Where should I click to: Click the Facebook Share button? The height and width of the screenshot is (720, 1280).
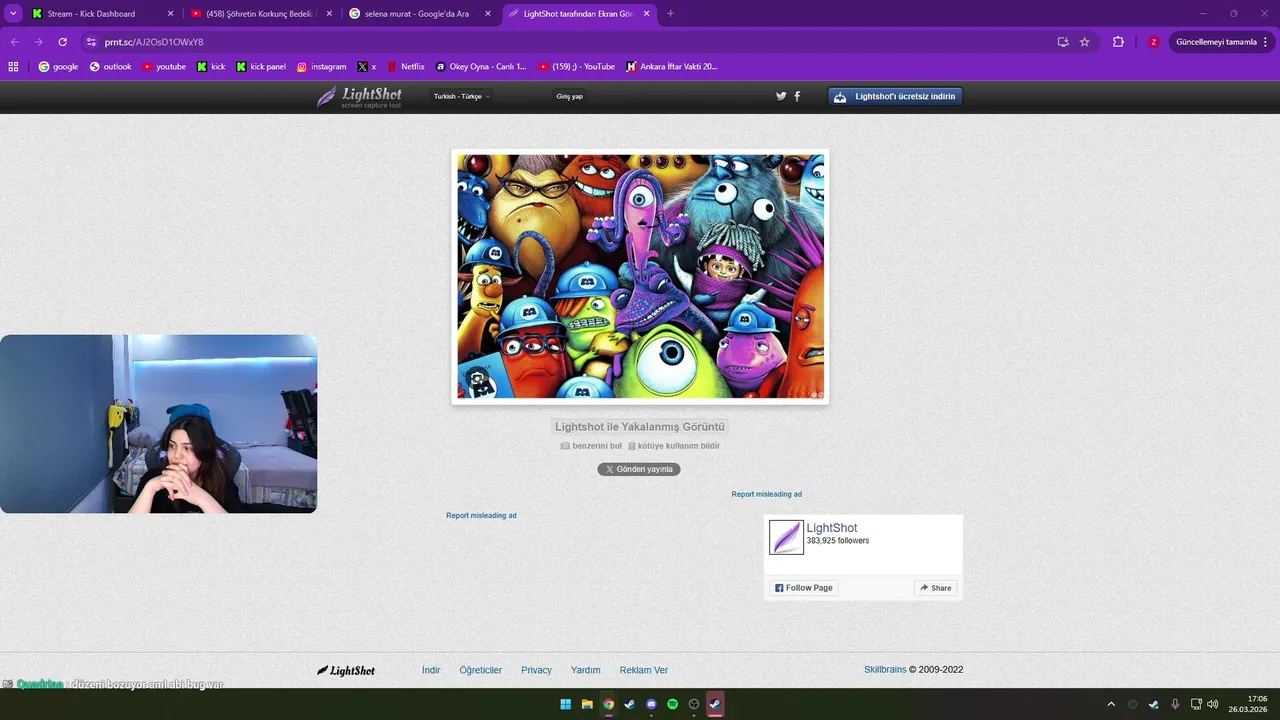tap(936, 588)
